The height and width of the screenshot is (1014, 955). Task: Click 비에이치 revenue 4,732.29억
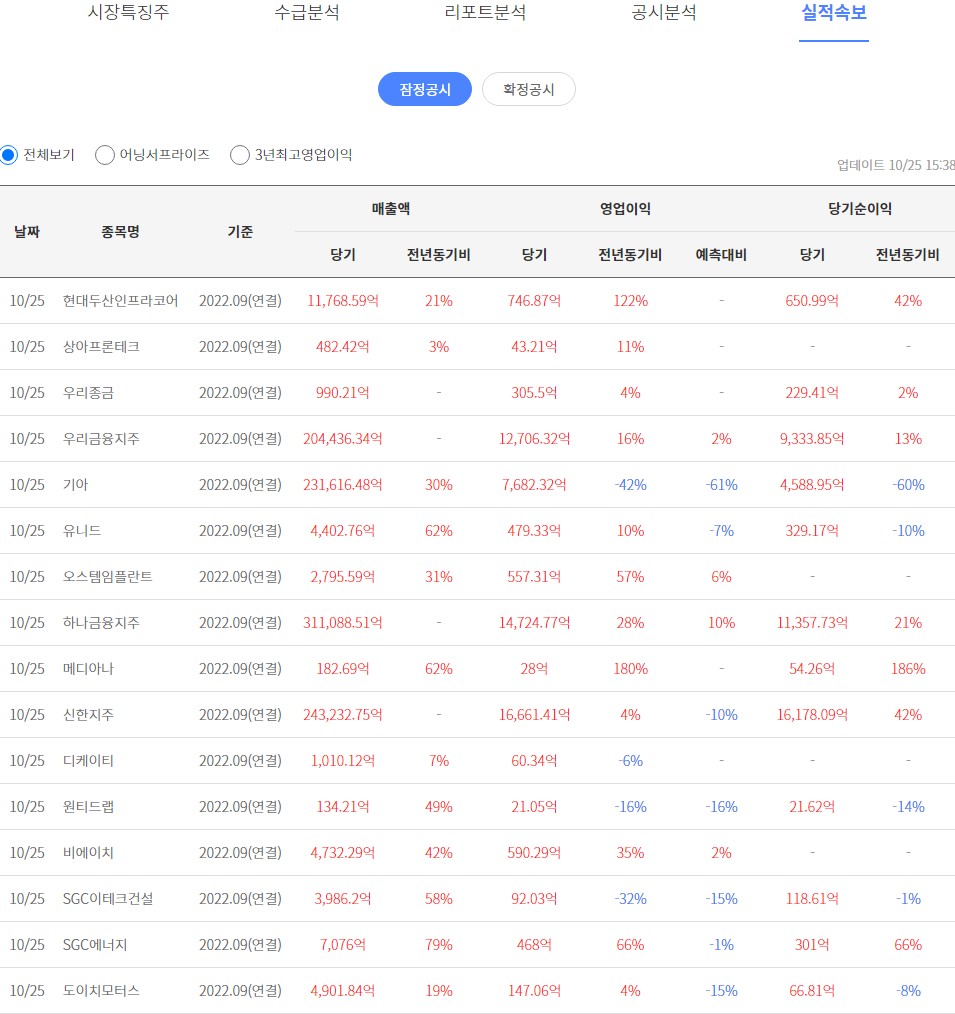pos(343,852)
